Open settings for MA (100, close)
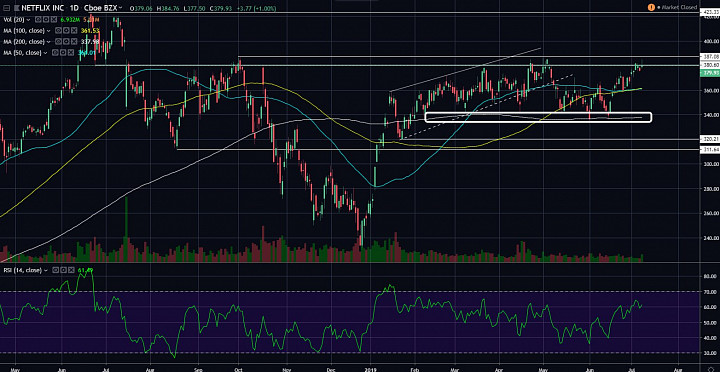This screenshot has width=720, height=372. 66,31
